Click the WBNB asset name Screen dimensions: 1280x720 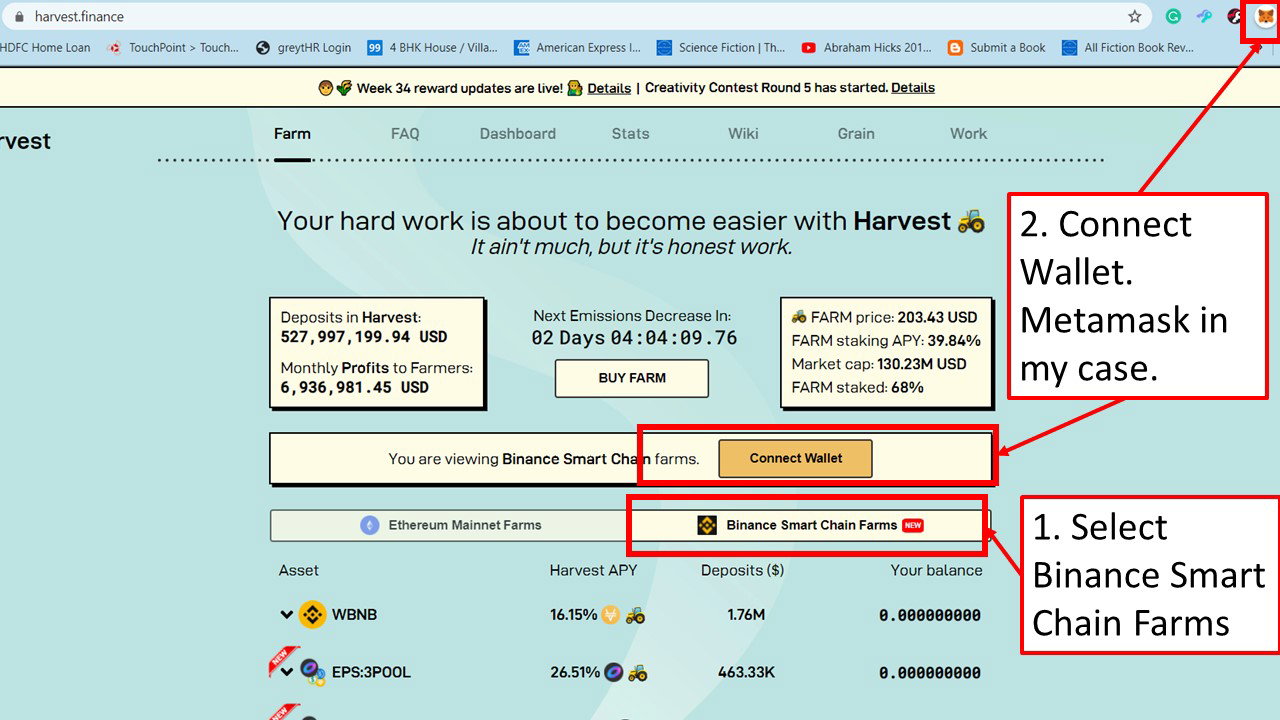354,615
